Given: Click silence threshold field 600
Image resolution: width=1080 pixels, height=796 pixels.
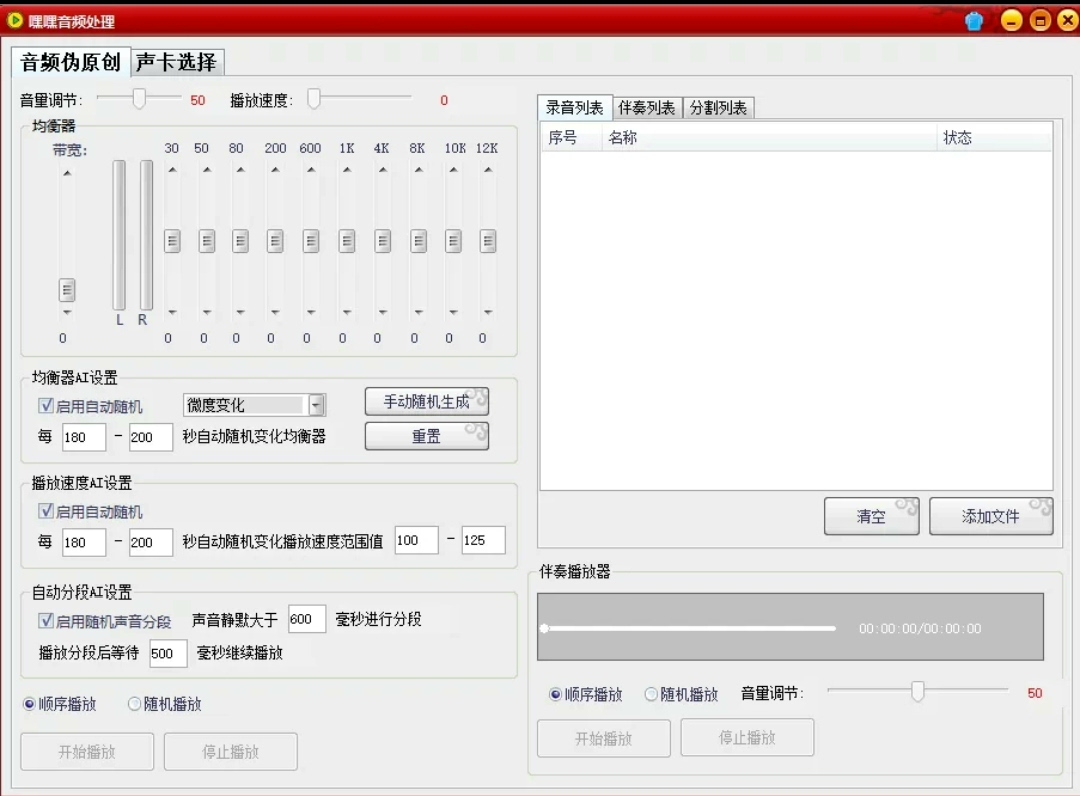Looking at the screenshot, I should coord(307,619).
